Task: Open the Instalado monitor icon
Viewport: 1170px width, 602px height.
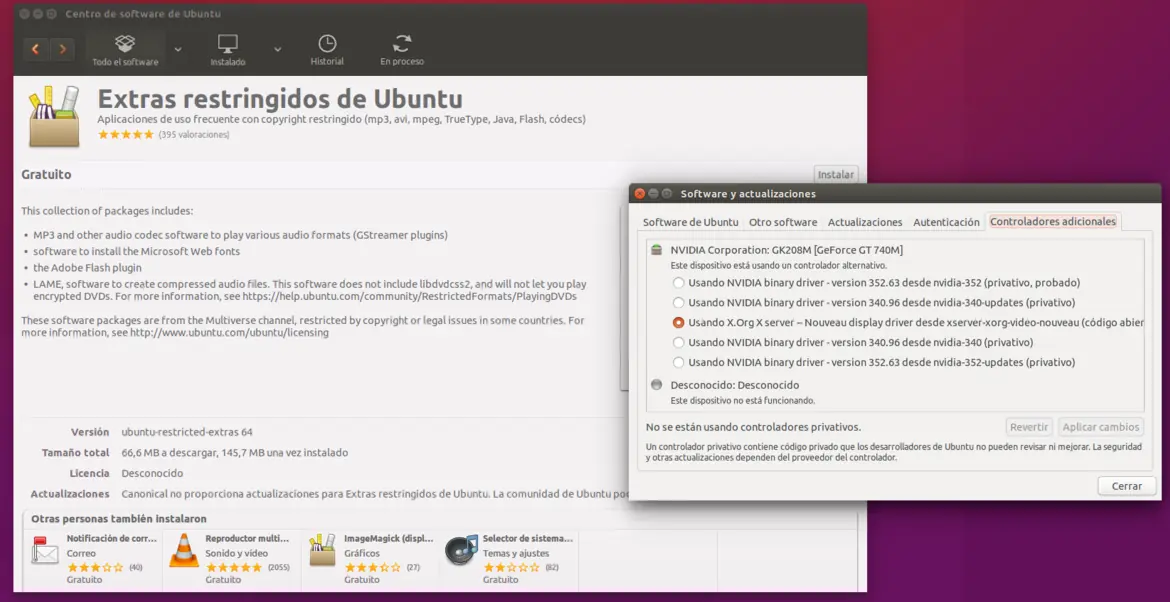Action: coord(228,43)
